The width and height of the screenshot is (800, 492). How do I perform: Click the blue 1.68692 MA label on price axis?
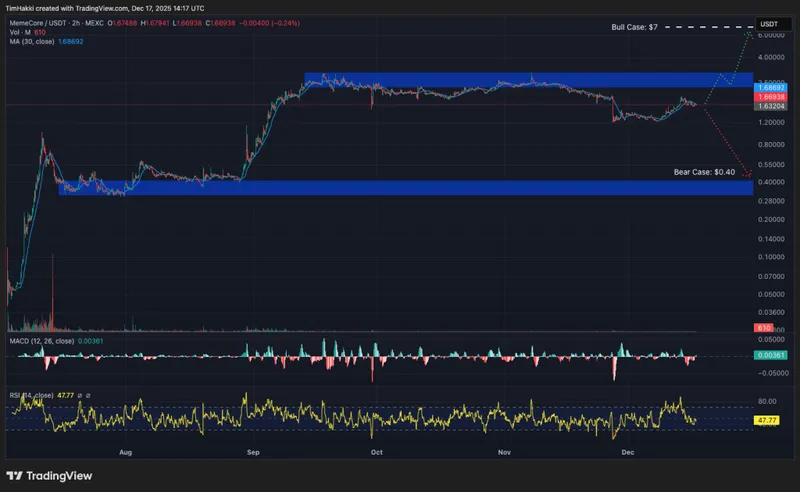770,88
